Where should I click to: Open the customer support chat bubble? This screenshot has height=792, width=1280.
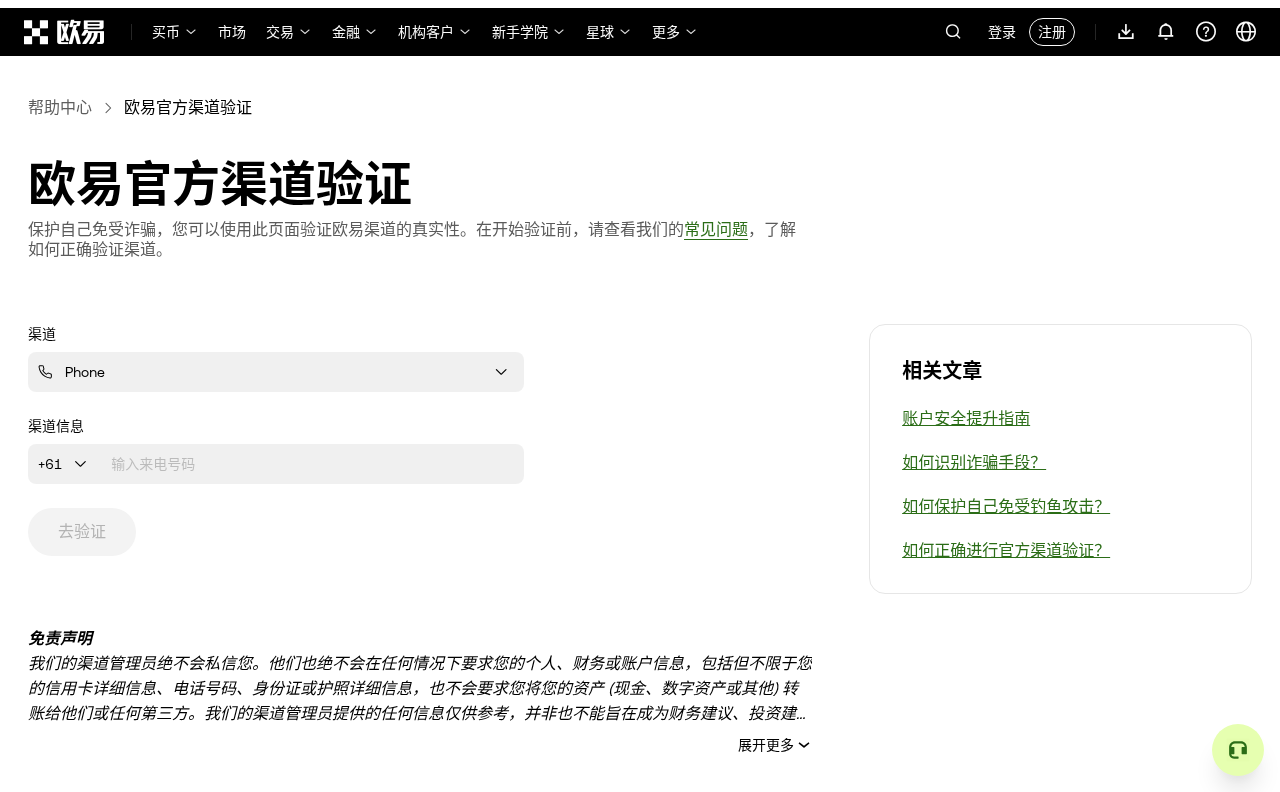pyautogui.click(x=1238, y=750)
